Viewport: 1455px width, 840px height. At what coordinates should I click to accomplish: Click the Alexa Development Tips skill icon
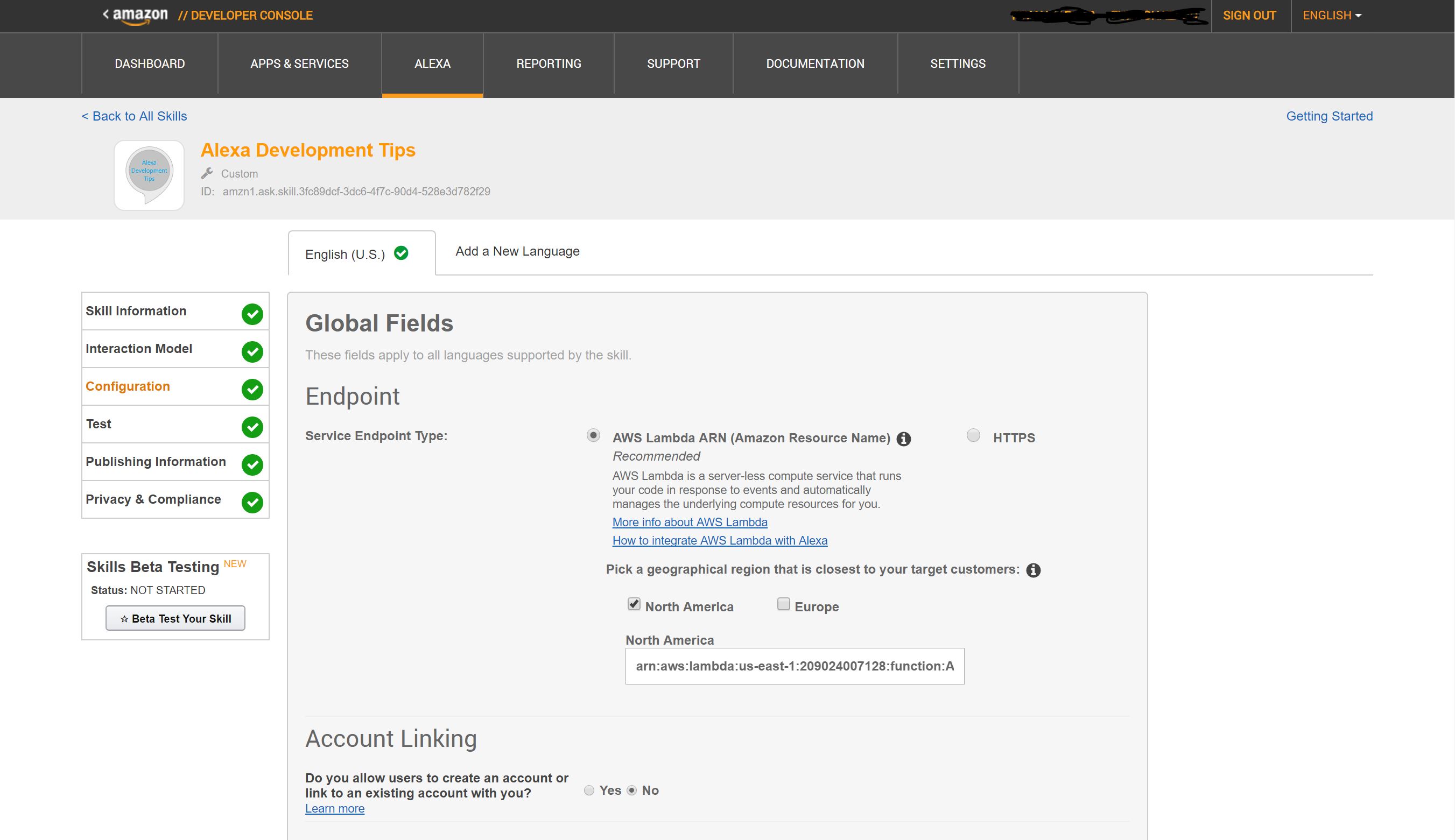point(149,175)
